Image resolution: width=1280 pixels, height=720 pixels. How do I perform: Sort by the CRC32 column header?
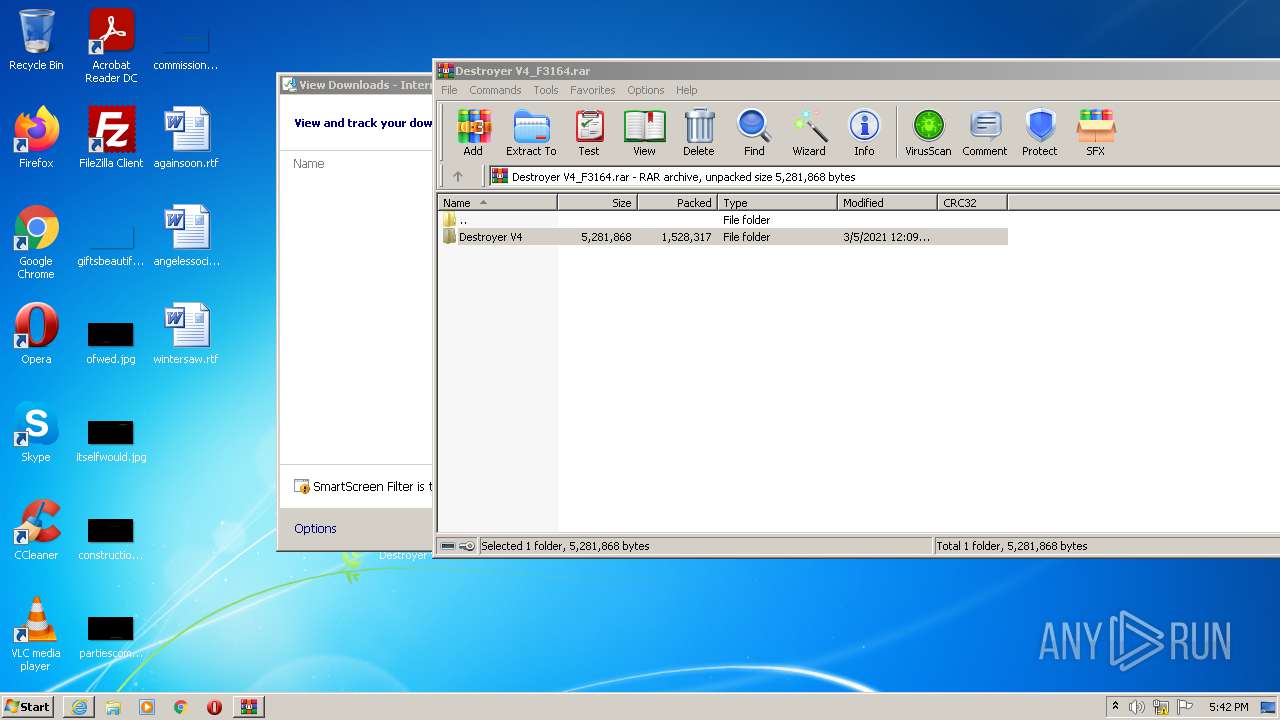972,202
